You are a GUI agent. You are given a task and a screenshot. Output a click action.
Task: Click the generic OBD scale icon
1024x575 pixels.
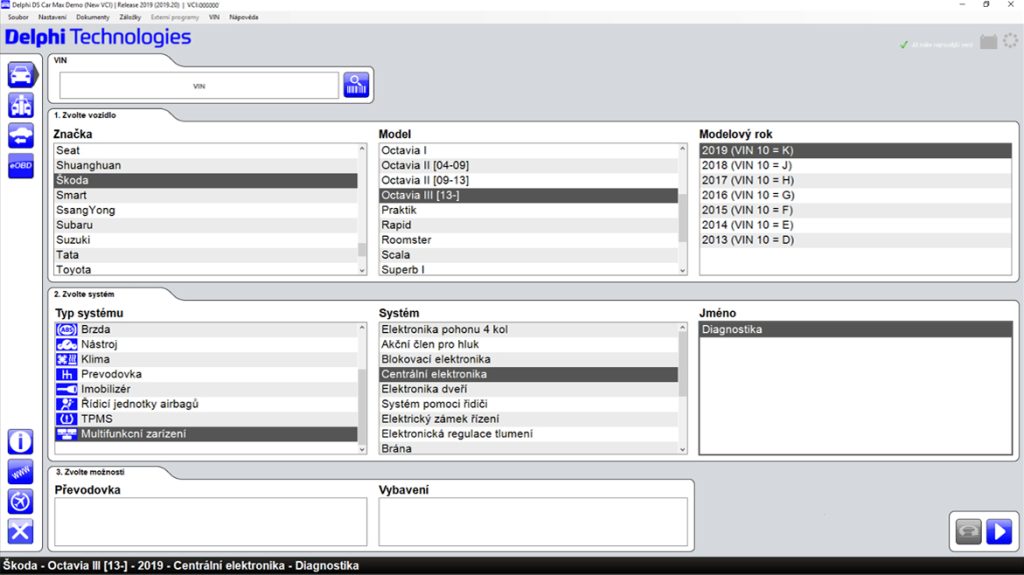point(21,105)
